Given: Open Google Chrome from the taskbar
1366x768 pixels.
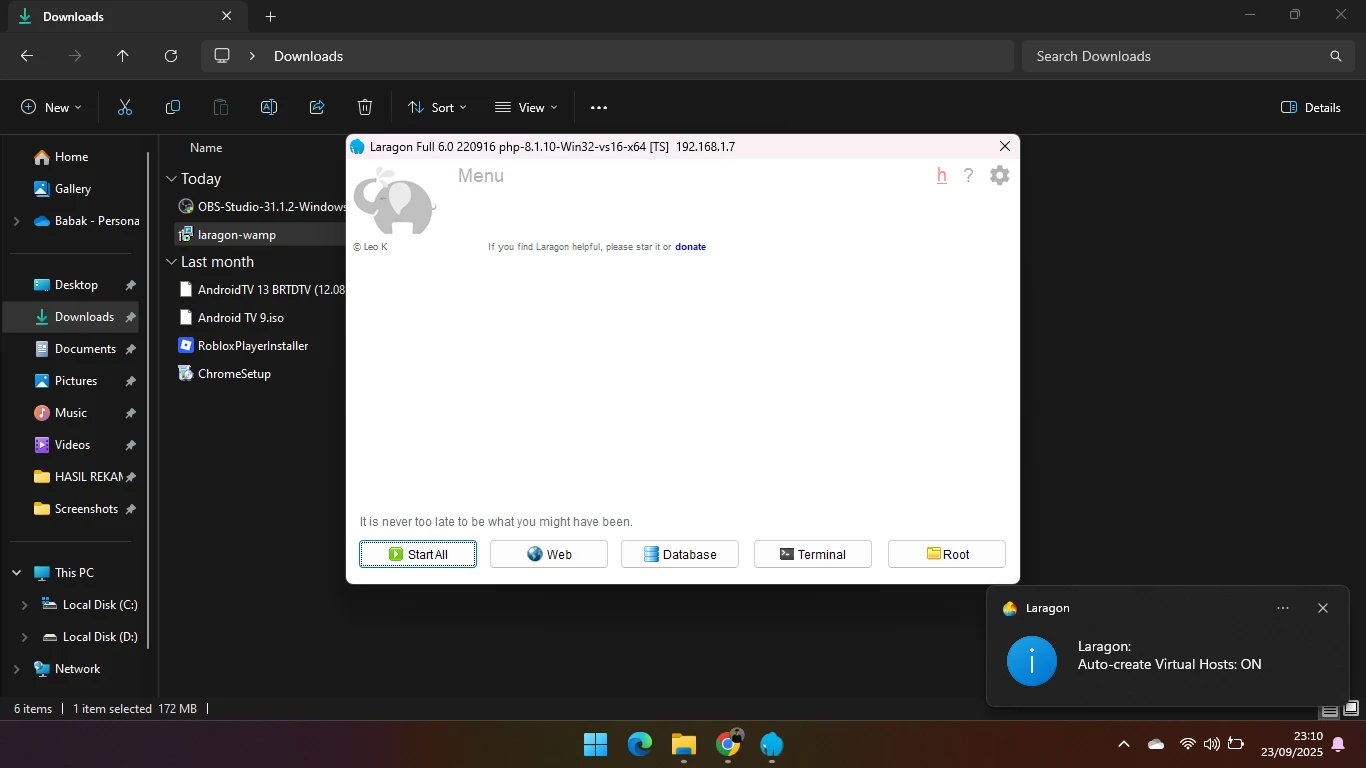Looking at the screenshot, I should (x=728, y=744).
